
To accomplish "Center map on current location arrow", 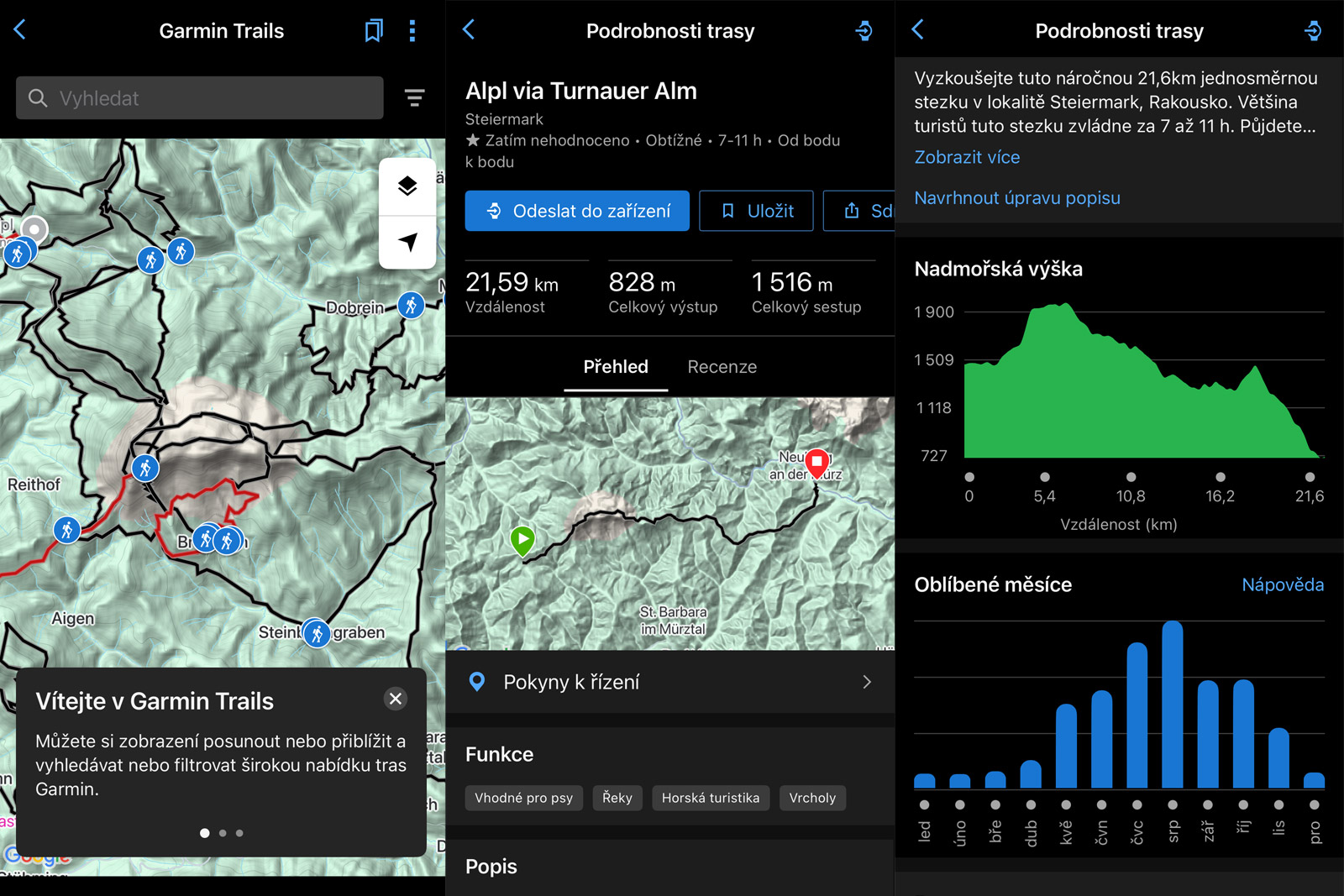I will coord(407,242).
